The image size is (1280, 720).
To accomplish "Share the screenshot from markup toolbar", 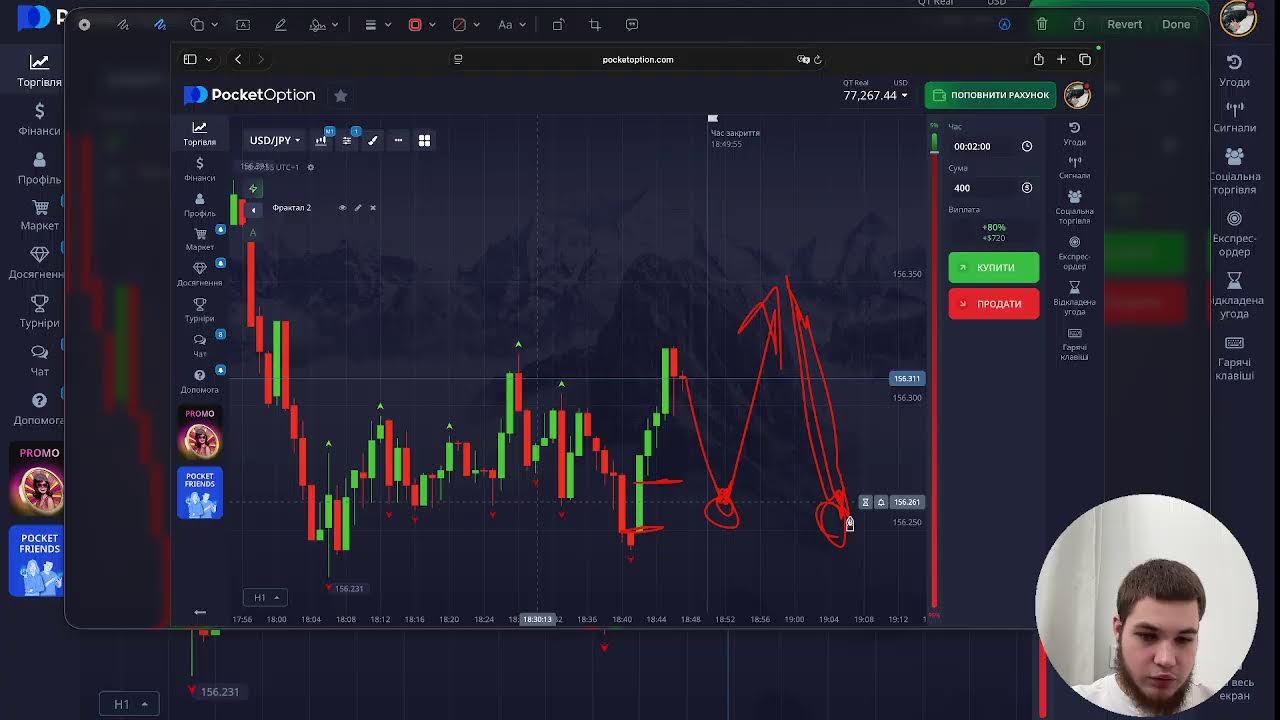I will [x=1079, y=24].
